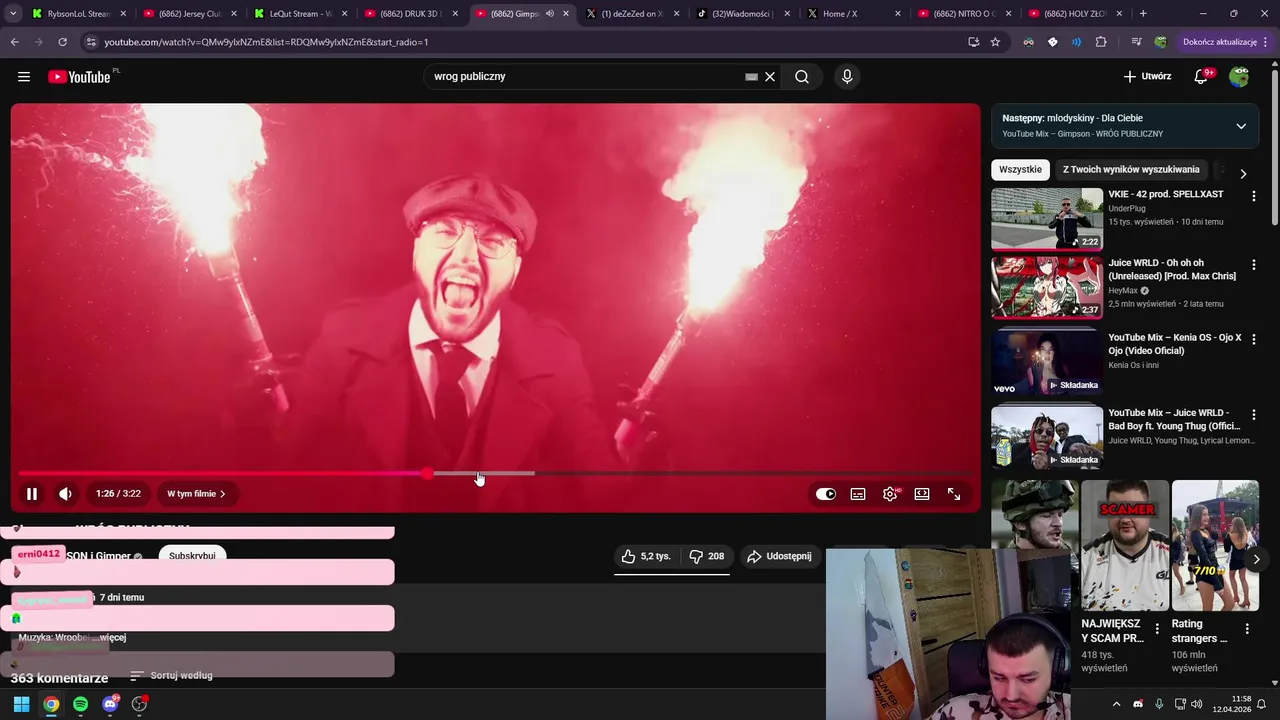Bookmark this page with the star
This screenshot has width=1280, height=720.
pyautogui.click(x=995, y=42)
